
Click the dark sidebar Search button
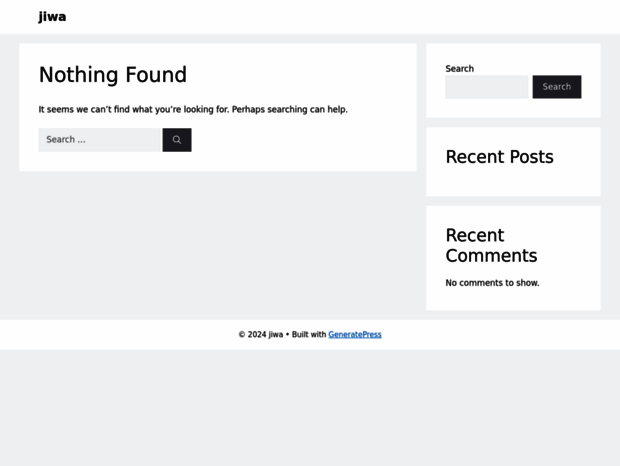pos(557,87)
